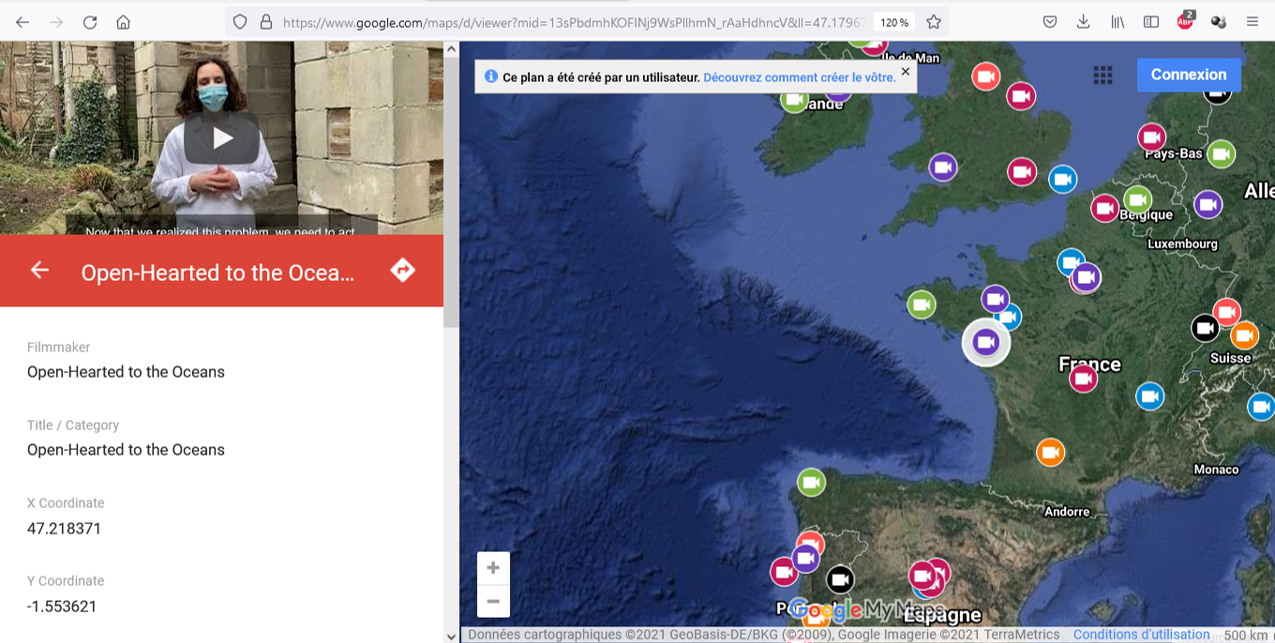This screenshot has width=1275, height=643.
Task: Click the google.com address bar
Action: point(575,22)
